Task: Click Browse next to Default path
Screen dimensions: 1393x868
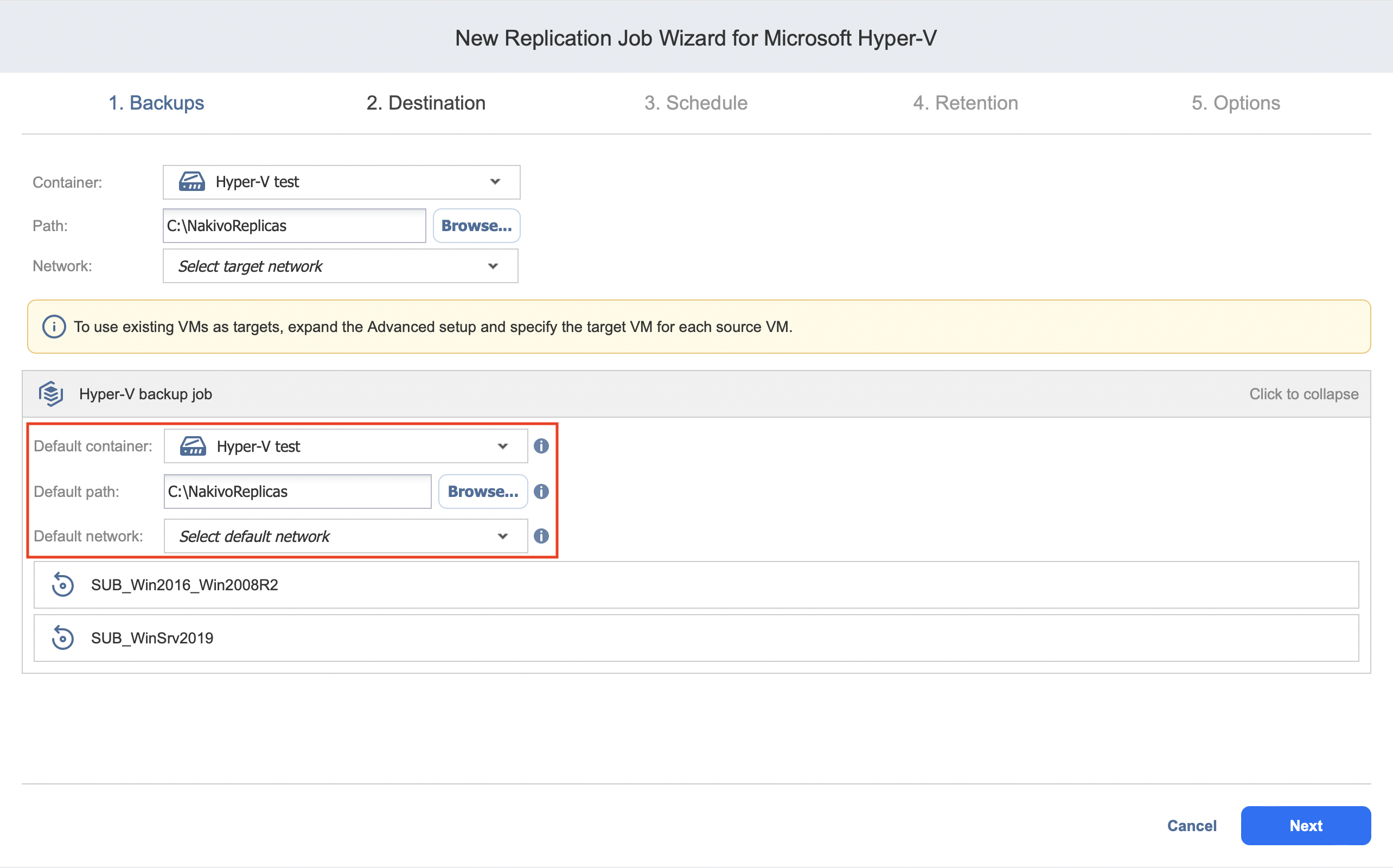Action: pyautogui.click(x=482, y=492)
